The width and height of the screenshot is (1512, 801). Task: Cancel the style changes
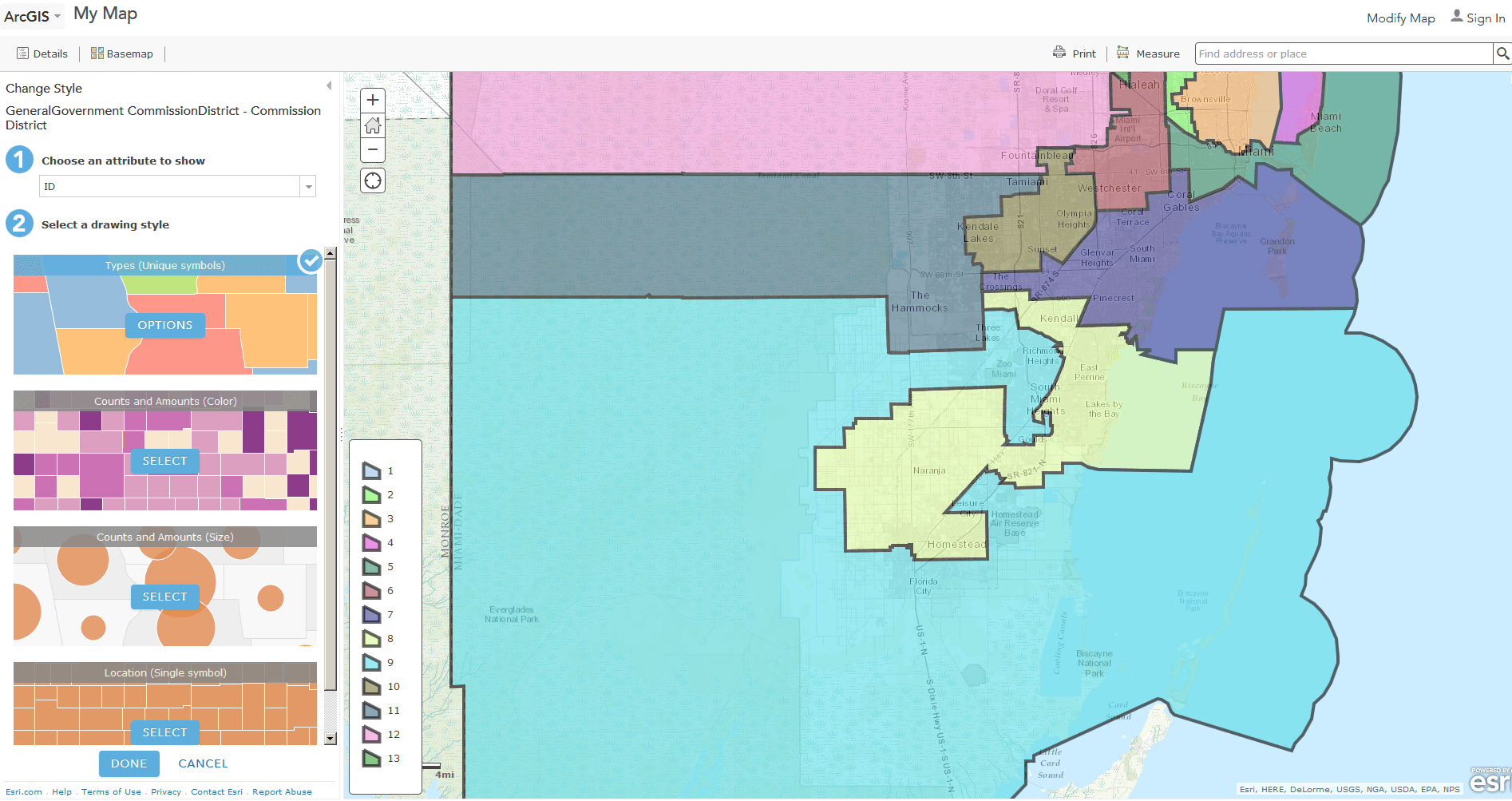tap(203, 763)
